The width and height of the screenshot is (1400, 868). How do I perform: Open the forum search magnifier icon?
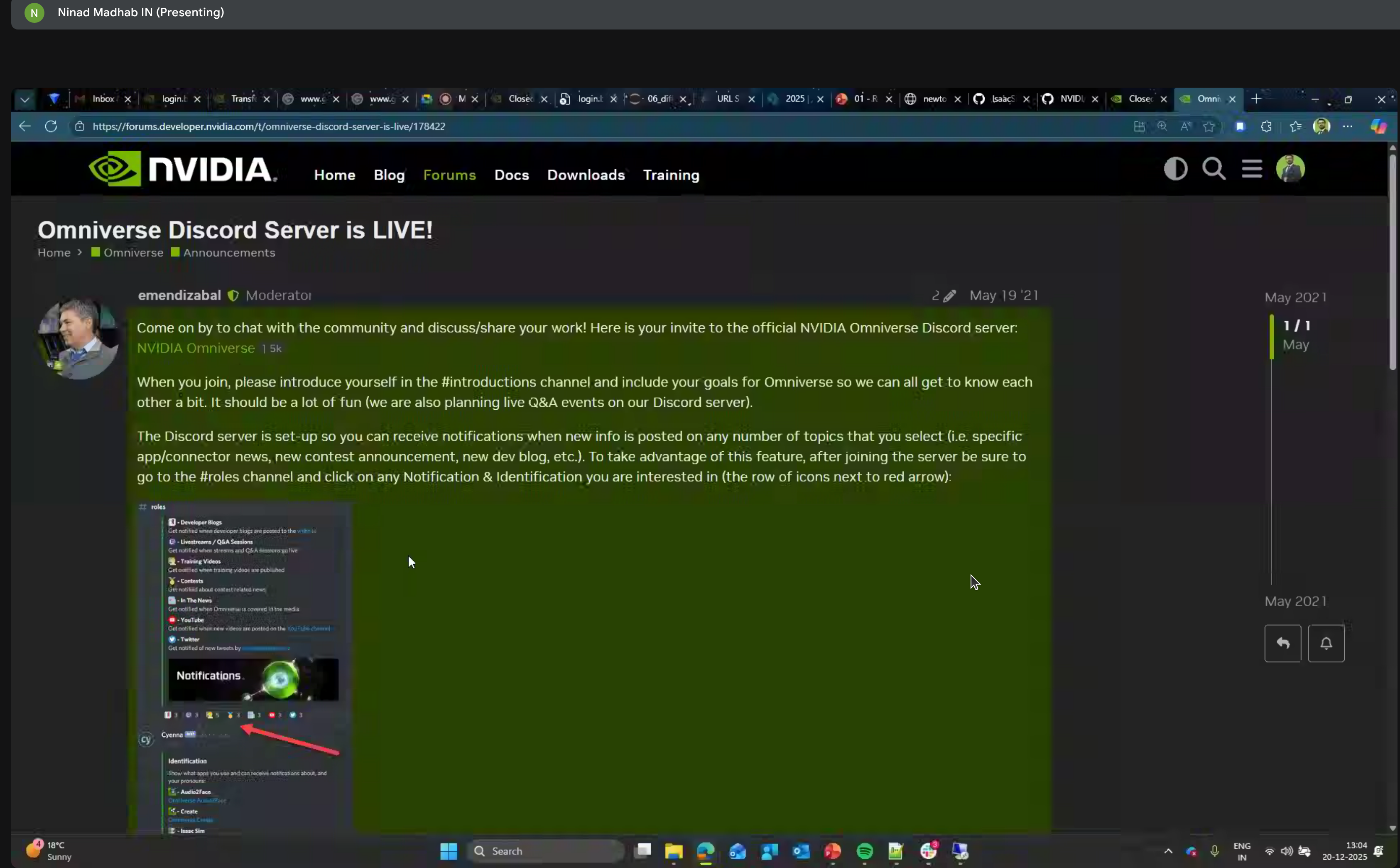[1214, 169]
